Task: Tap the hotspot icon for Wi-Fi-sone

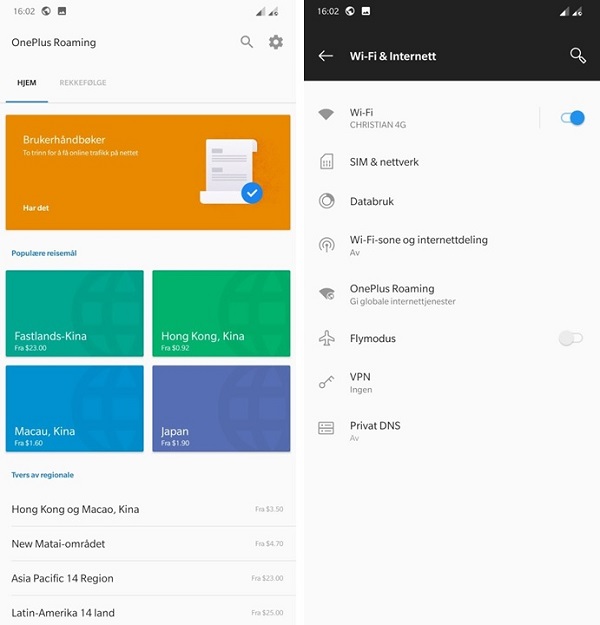Action: click(326, 245)
